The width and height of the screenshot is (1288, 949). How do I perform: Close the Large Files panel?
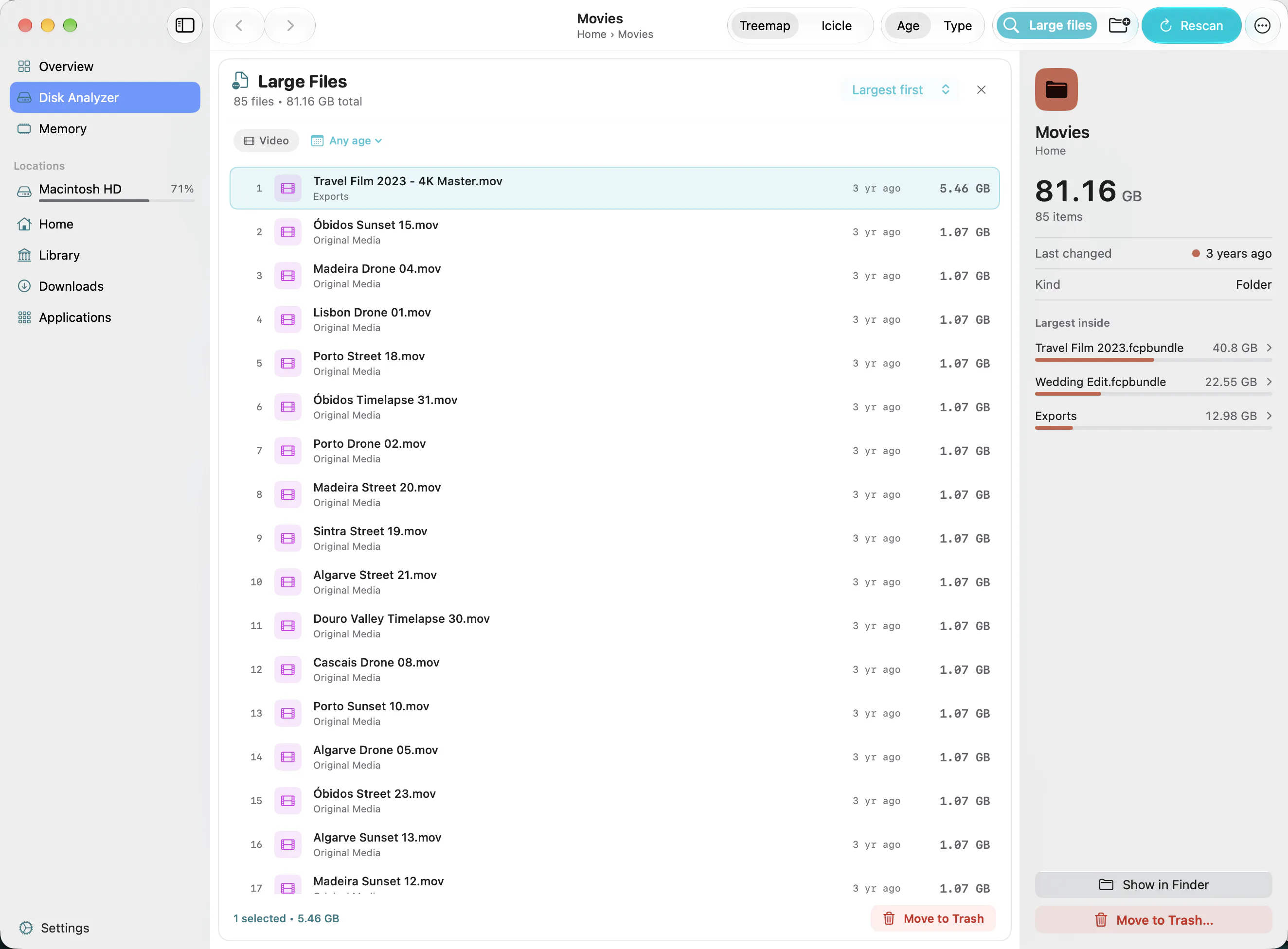coord(981,89)
